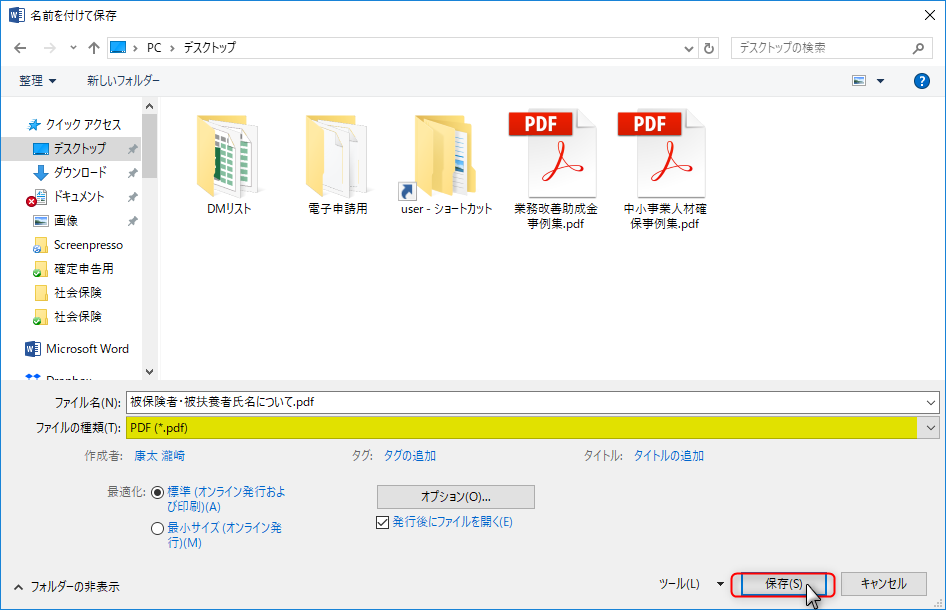
Task: Toggle 発行後にファイルを開く checkbox
Action: click(x=382, y=522)
